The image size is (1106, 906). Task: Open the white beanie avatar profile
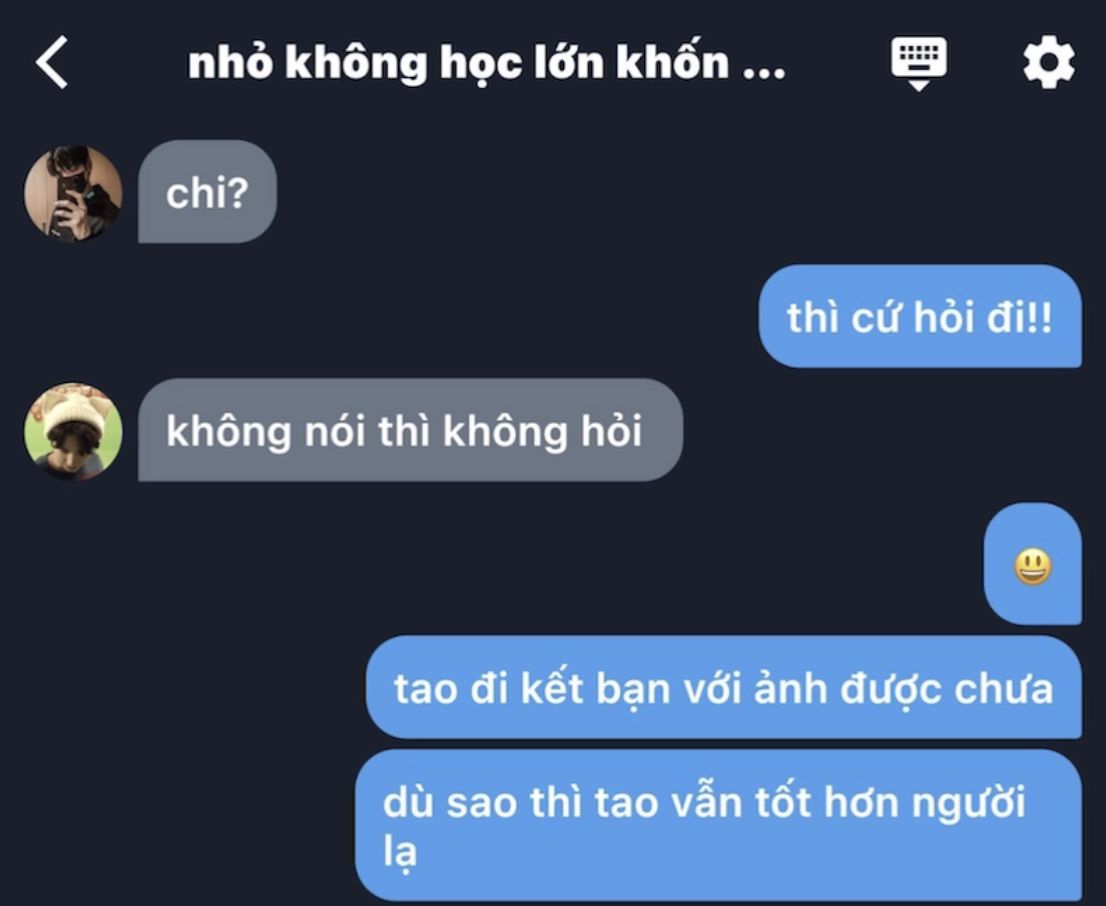tap(73, 431)
